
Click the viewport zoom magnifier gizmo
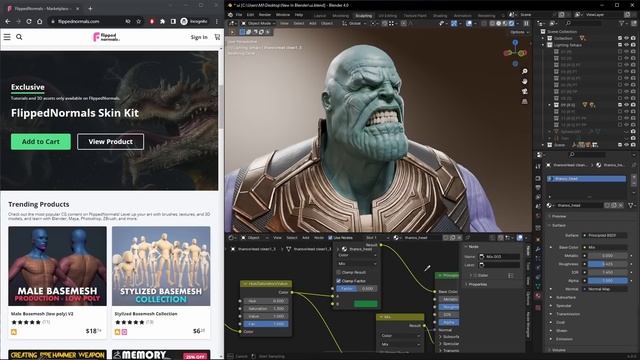[524, 71]
